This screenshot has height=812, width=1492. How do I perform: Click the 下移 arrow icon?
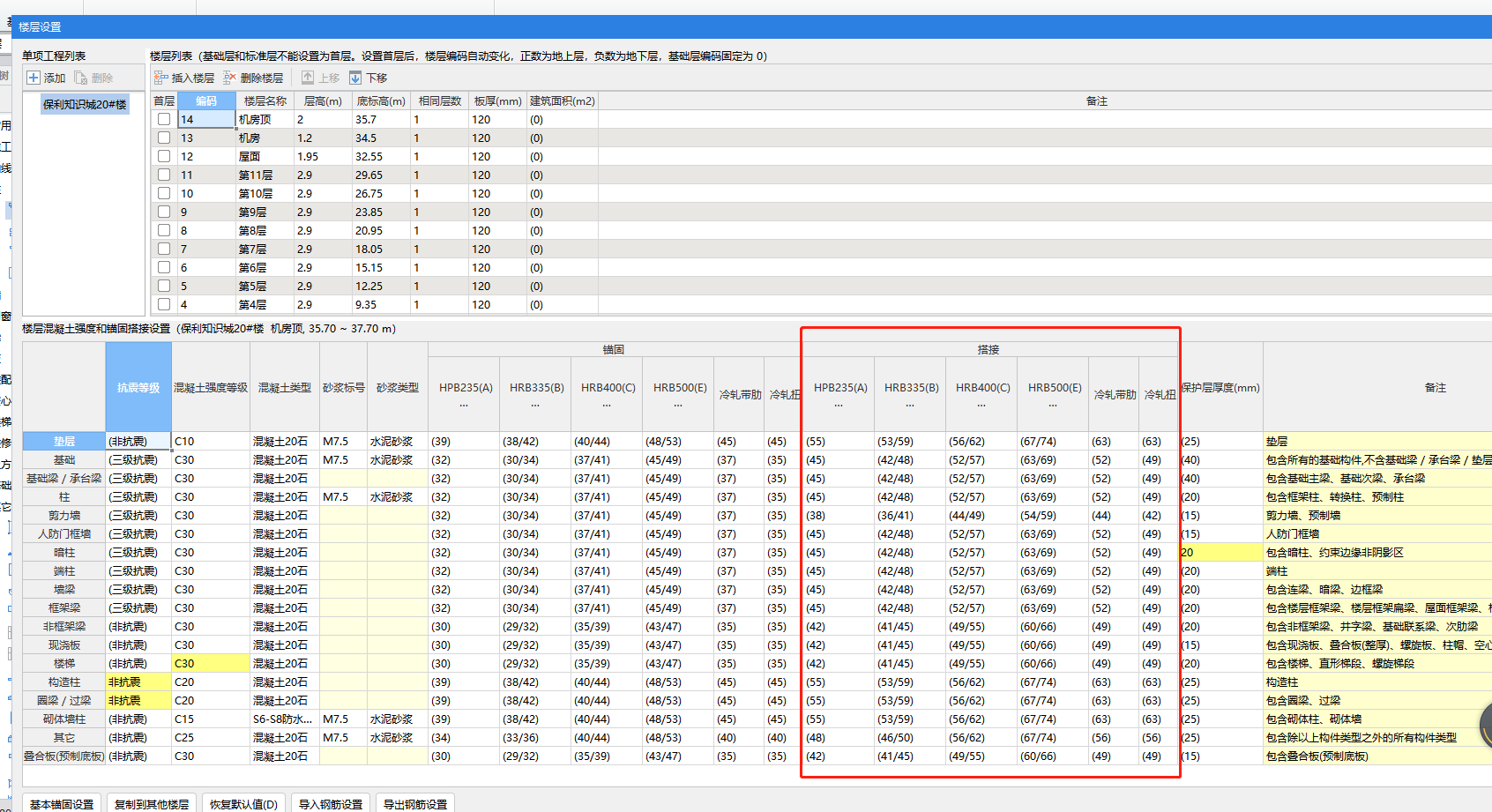[x=355, y=78]
